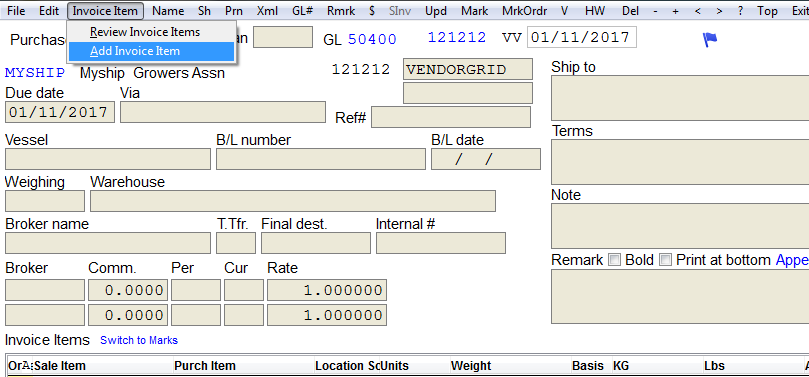Viewport: 809px width, 377px height.
Task: Click the Weighing input field
Action: [x=45, y=201]
